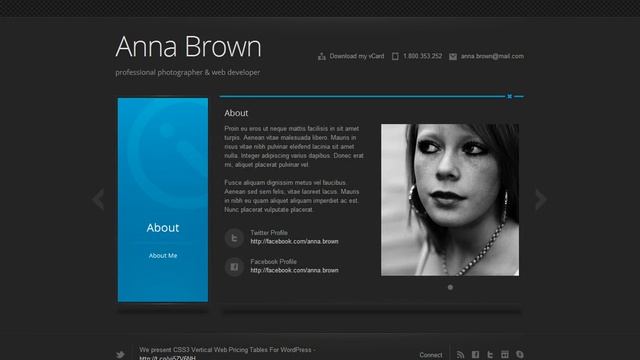The width and height of the screenshot is (640, 360).
Task: Click the Download my vCard link
Action: pos(357,56)
